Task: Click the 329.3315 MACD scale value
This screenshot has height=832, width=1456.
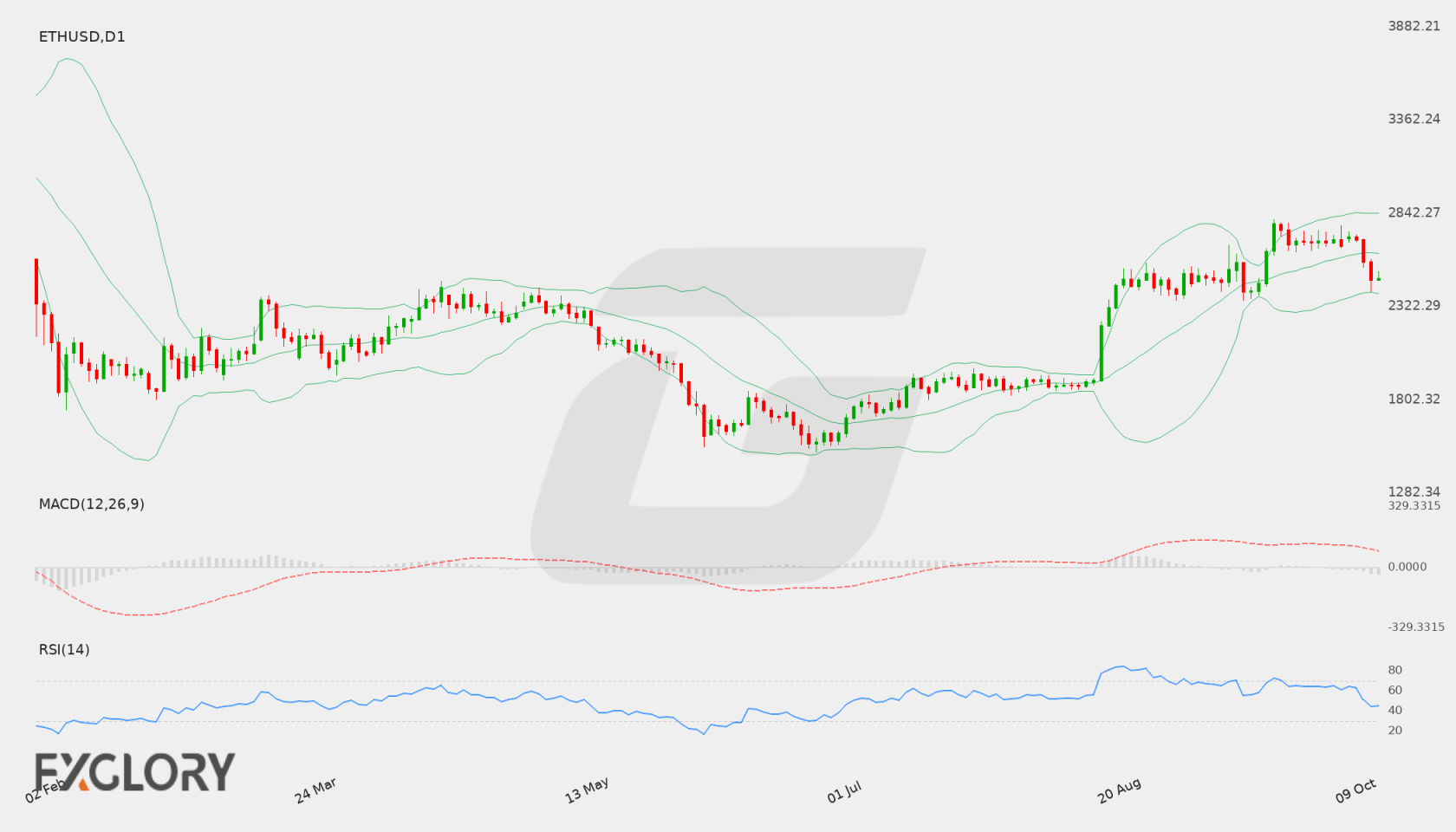Action: [1414, 505]
